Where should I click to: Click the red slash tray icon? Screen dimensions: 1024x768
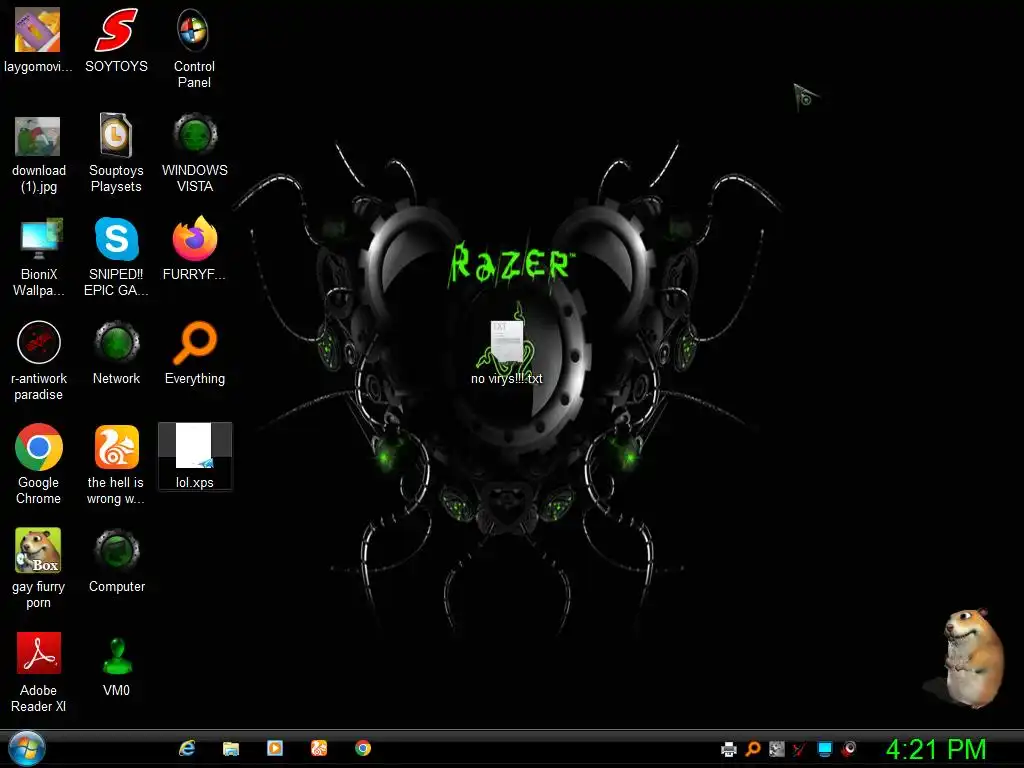[799, 748]
